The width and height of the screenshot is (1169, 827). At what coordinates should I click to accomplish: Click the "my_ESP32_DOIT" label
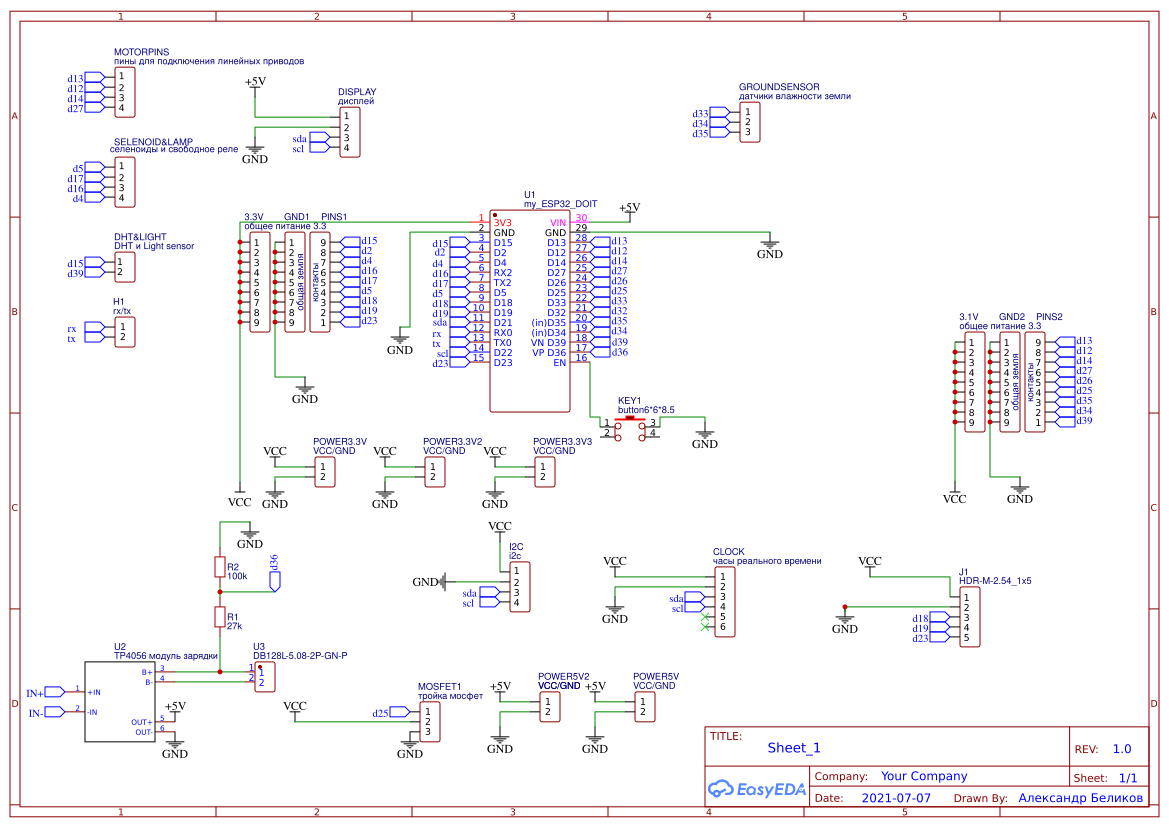tap(560, 204)
